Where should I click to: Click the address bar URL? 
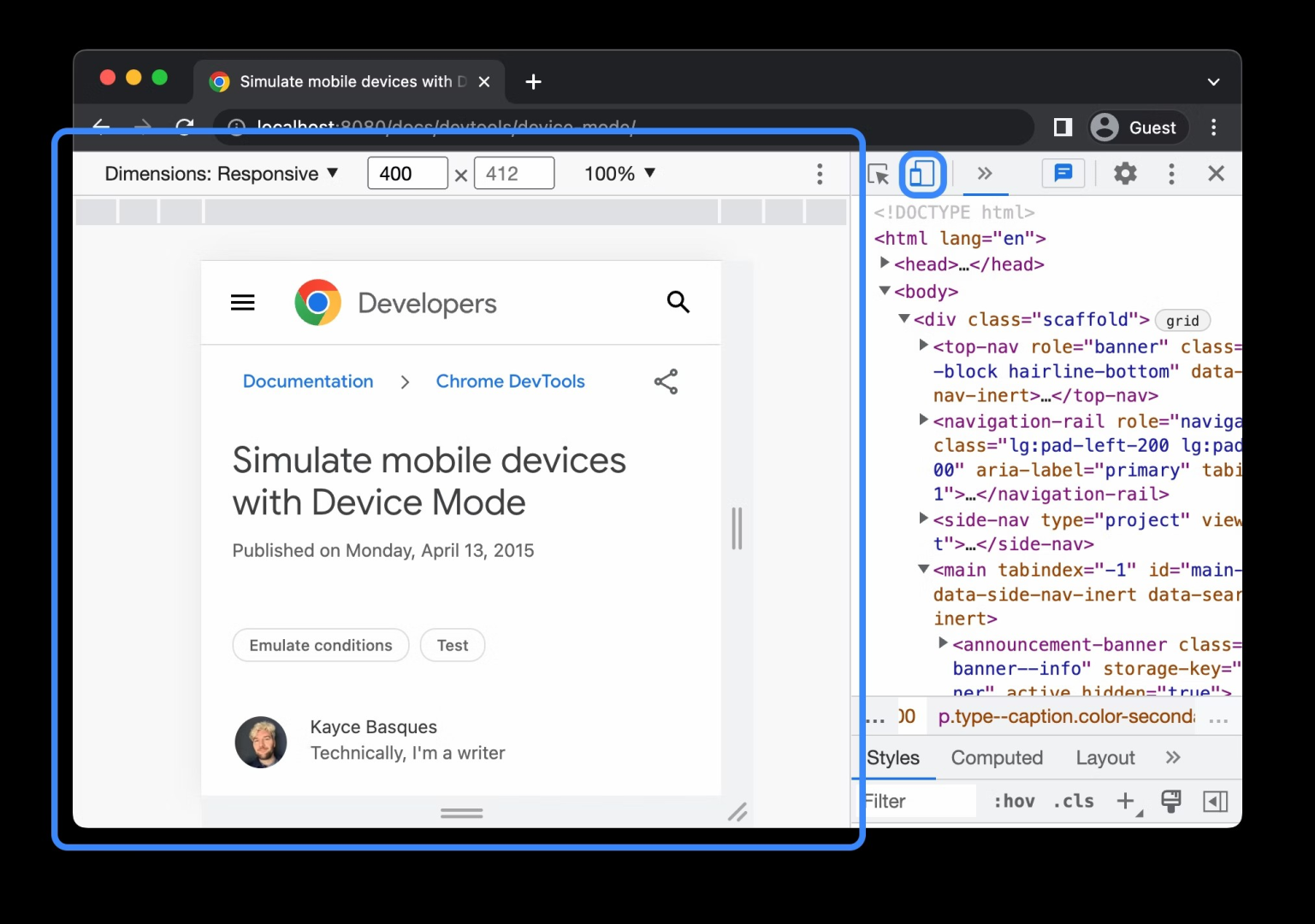pyautogui.click(x=446, y=127)
